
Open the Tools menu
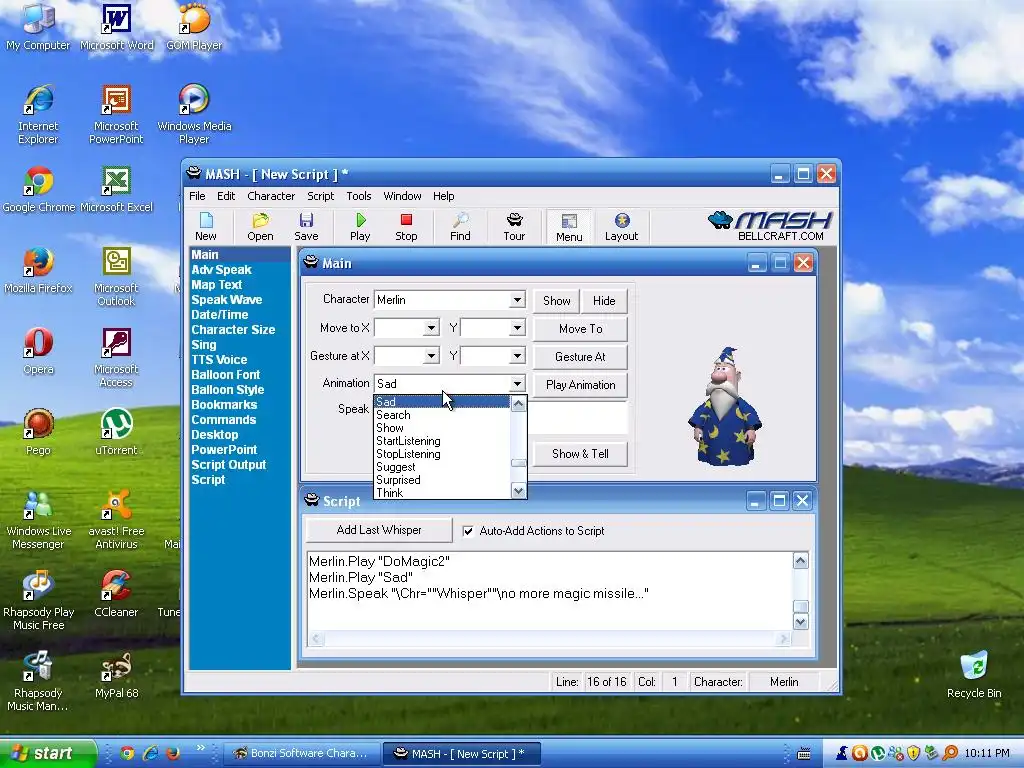(x=359, y=196)
